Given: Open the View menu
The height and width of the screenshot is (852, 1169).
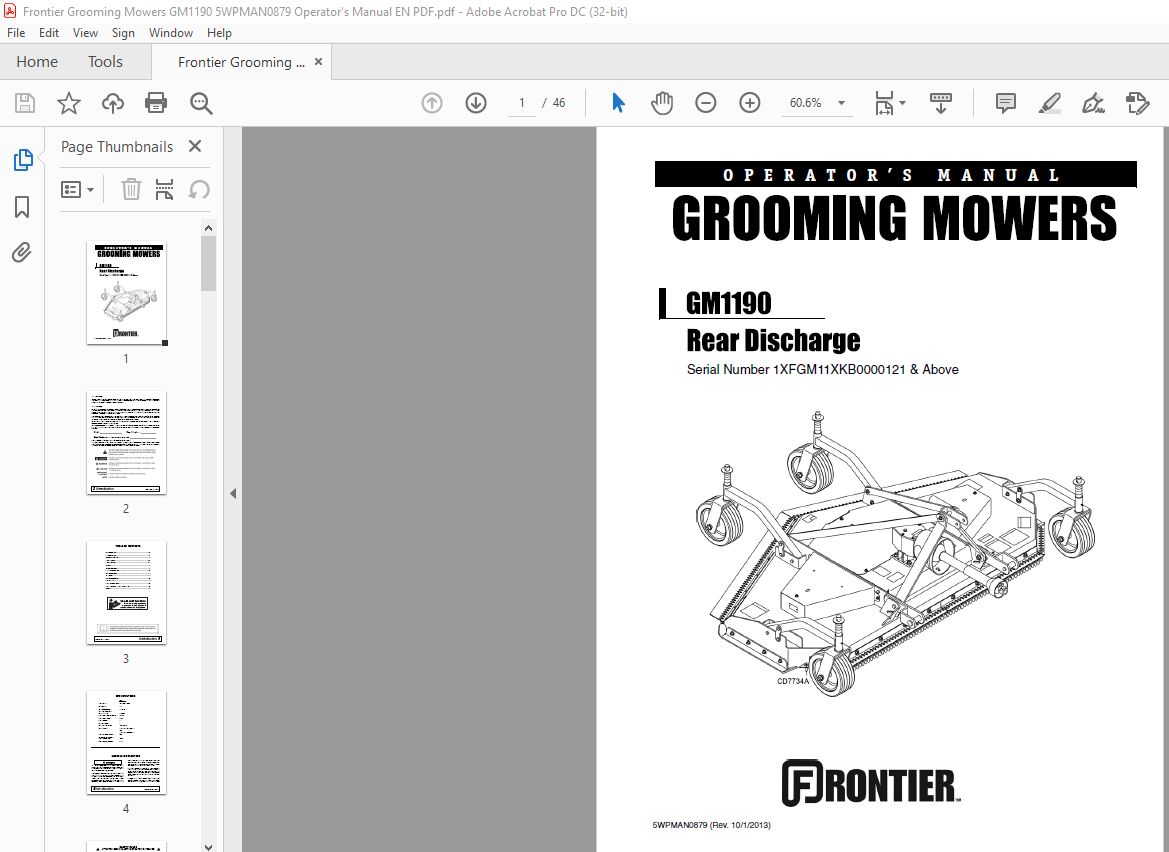Looking at the screenshot, I should [85, 33].
